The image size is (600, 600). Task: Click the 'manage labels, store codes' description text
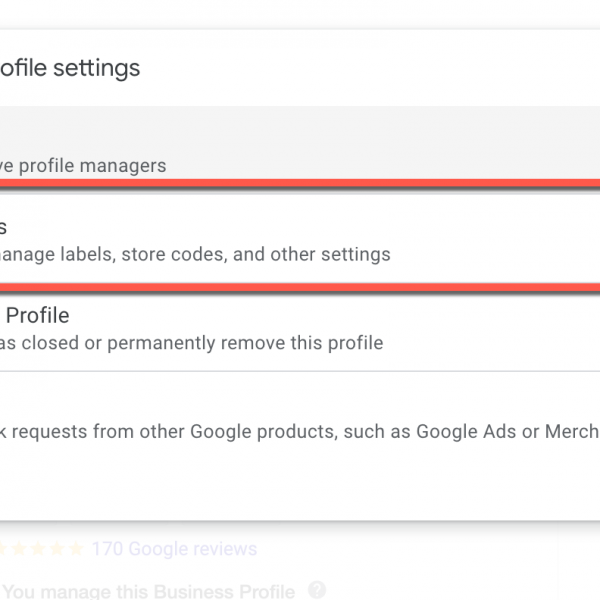[195, 254]
